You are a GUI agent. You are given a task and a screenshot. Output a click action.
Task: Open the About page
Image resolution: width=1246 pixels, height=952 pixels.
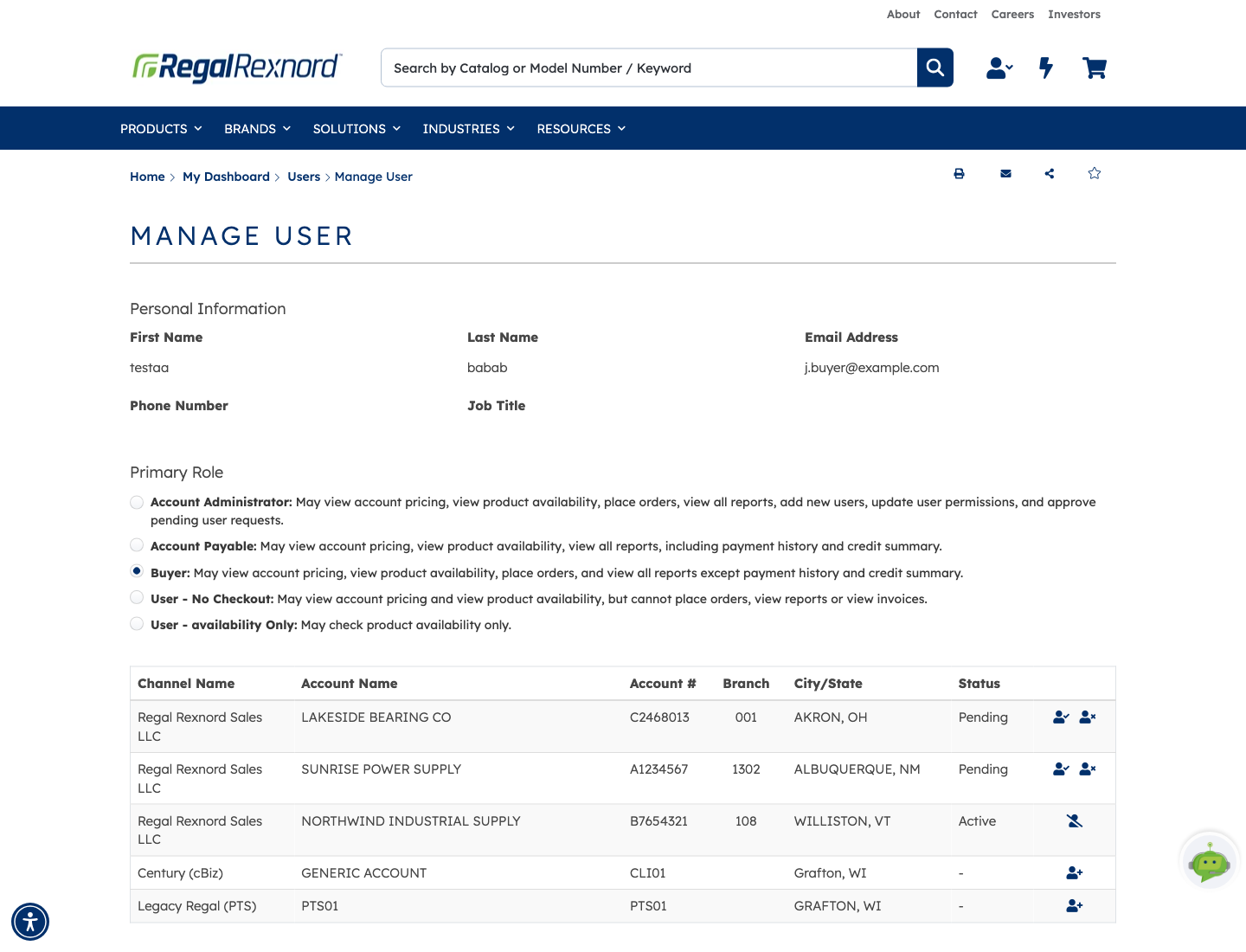[x=903, y=14]
